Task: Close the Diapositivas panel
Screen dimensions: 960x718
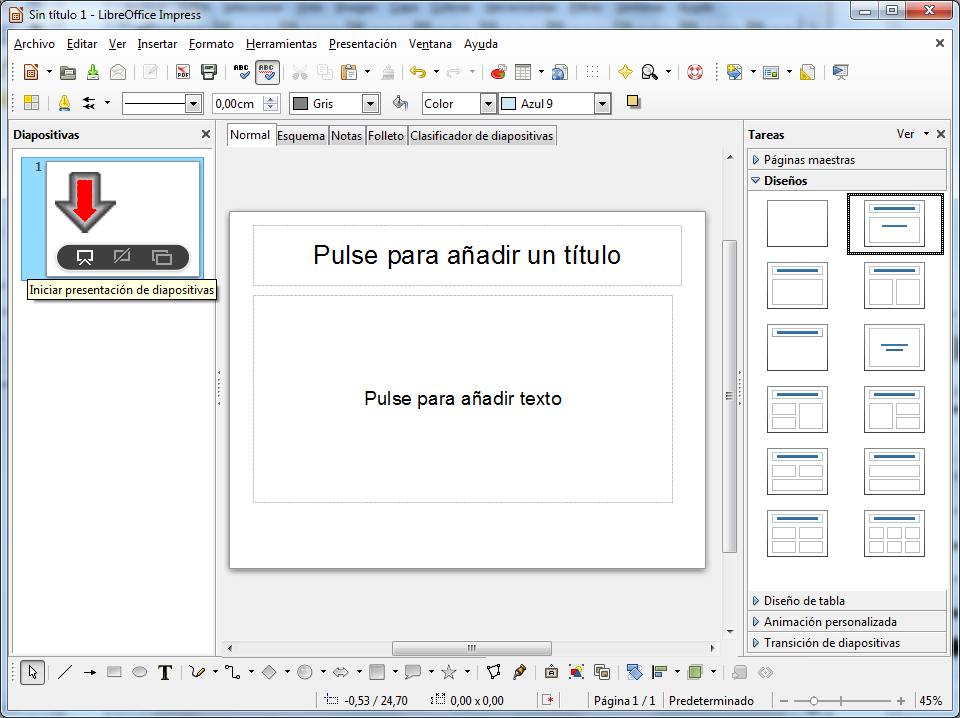Action: [206, 134]
